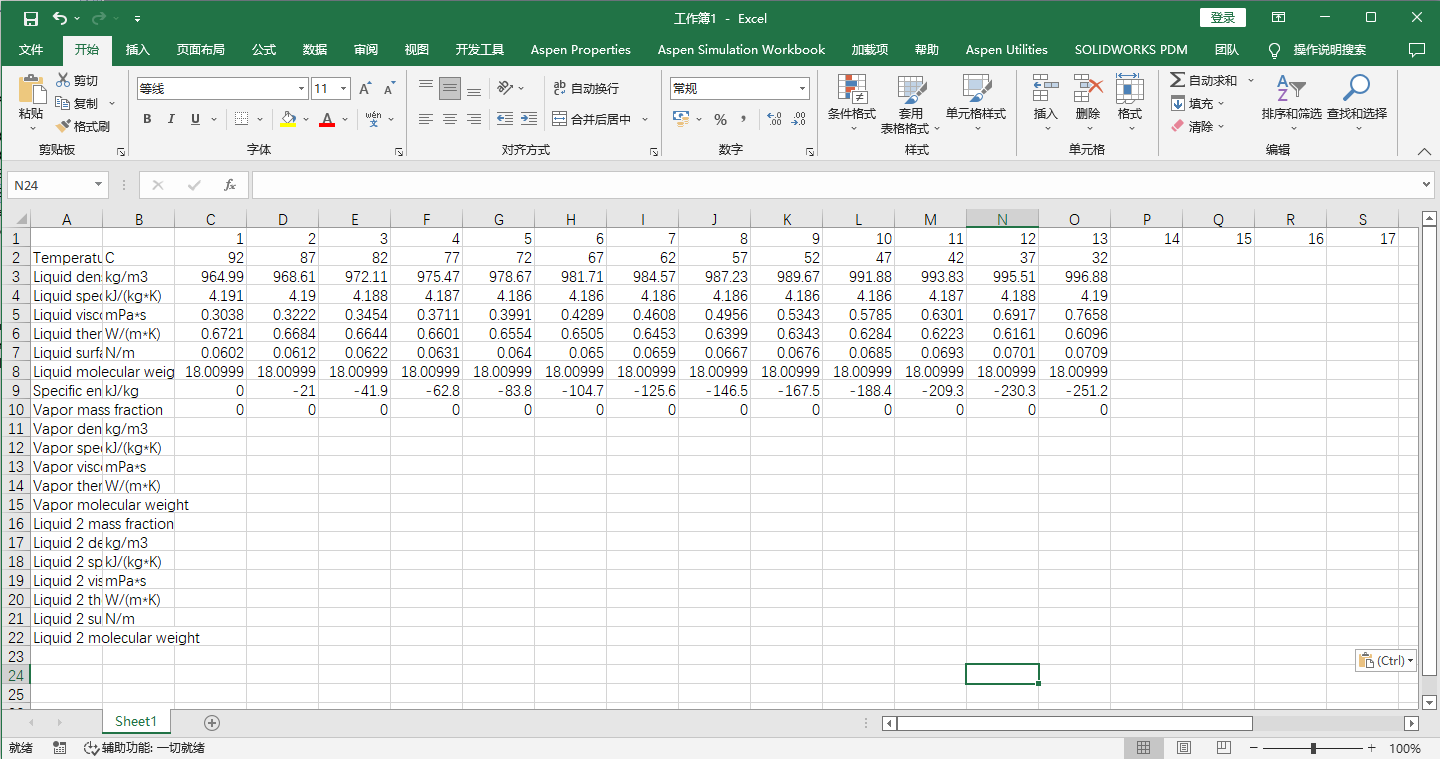Adjust the zoom slider handle
The image size is (1440, 759).
[1313, 748]
